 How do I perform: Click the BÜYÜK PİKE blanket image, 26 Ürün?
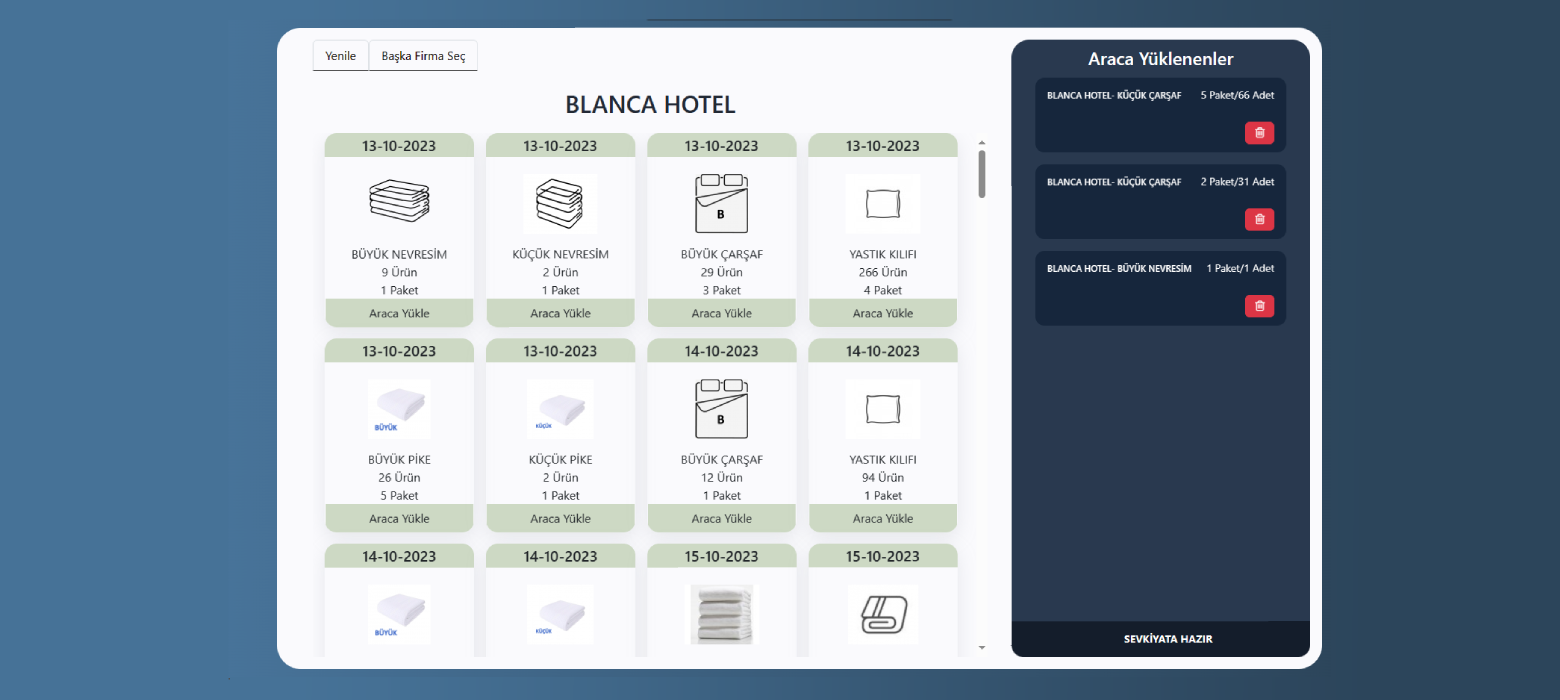coord(399,409)
